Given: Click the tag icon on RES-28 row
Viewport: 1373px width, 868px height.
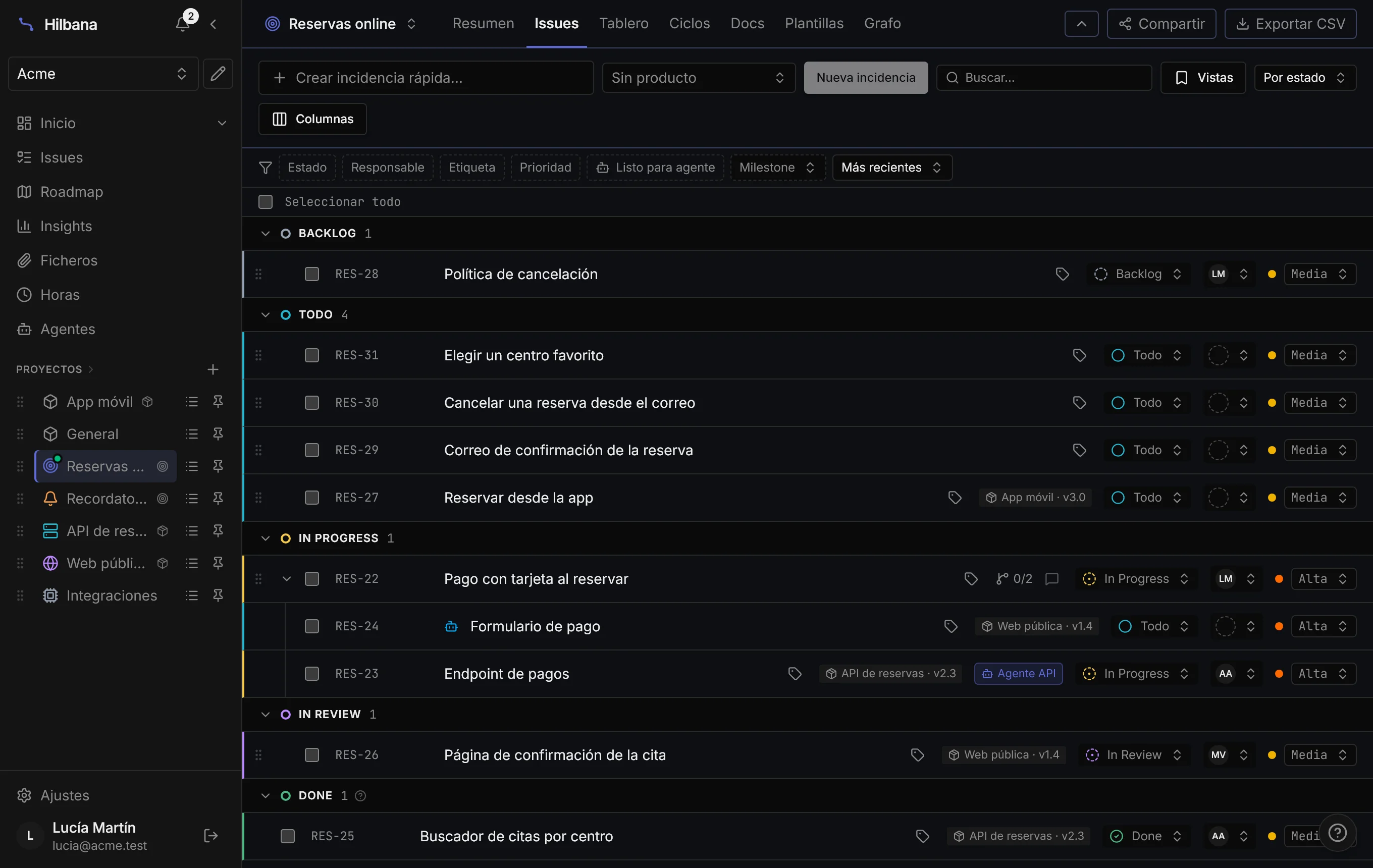Looking at the screenshot, I should pos(1062,274).
